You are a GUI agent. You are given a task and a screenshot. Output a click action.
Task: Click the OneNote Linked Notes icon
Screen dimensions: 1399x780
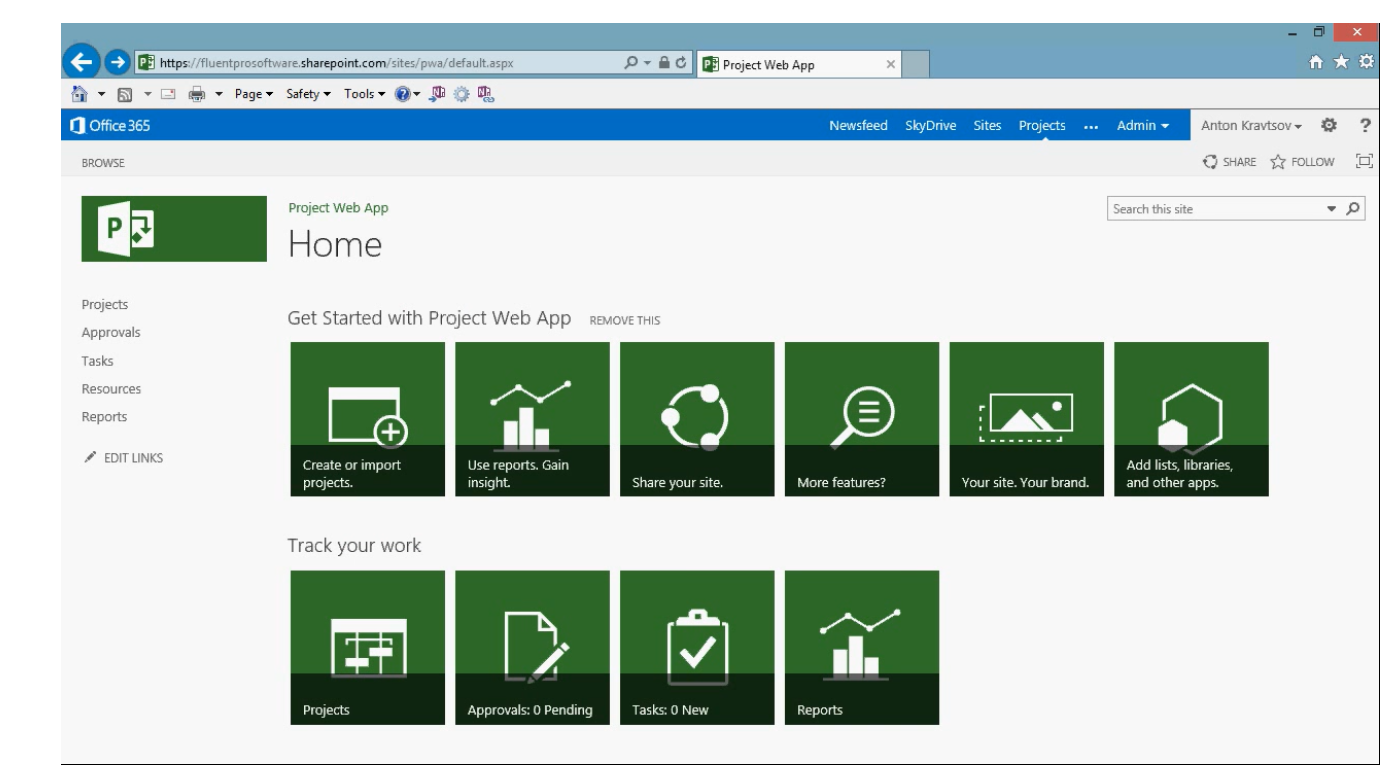(x=486, y=94)
